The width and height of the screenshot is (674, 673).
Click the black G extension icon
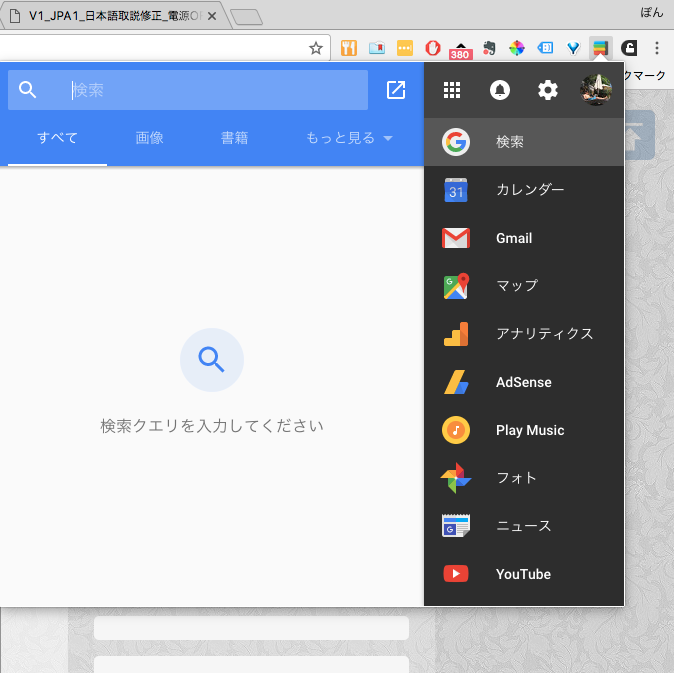pos(629,48)
